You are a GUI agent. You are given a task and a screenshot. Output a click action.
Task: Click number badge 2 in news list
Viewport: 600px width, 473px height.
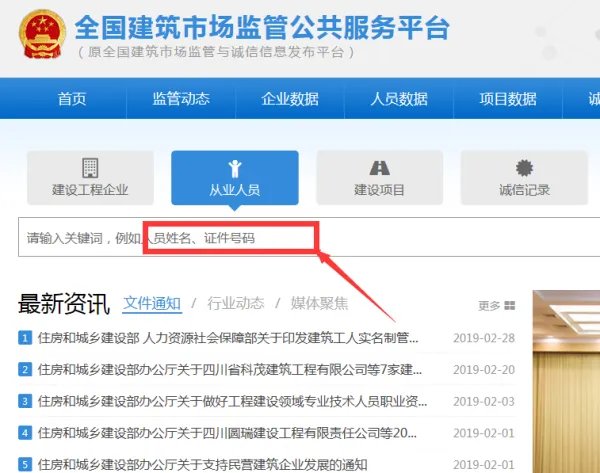point(25,370)
